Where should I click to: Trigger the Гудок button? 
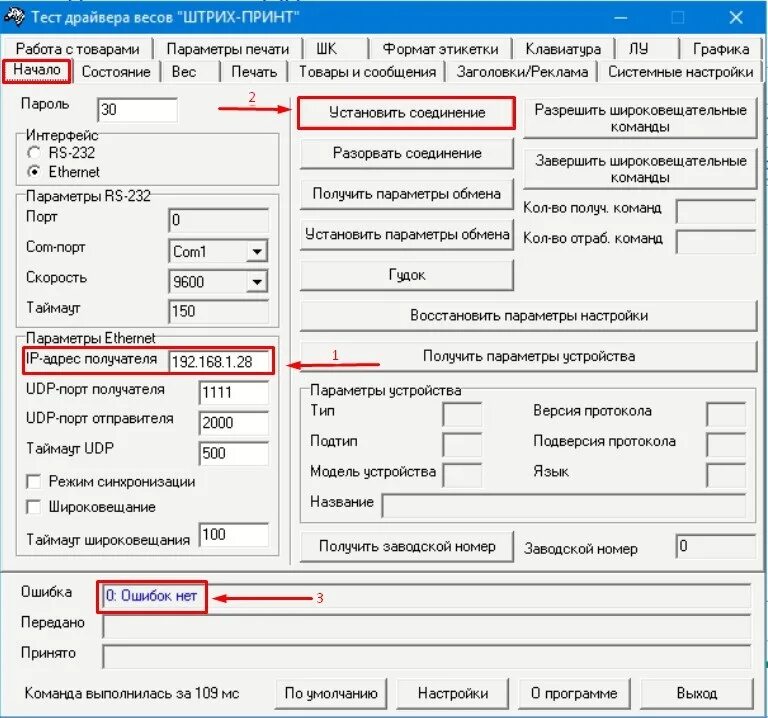click(407, 275)
